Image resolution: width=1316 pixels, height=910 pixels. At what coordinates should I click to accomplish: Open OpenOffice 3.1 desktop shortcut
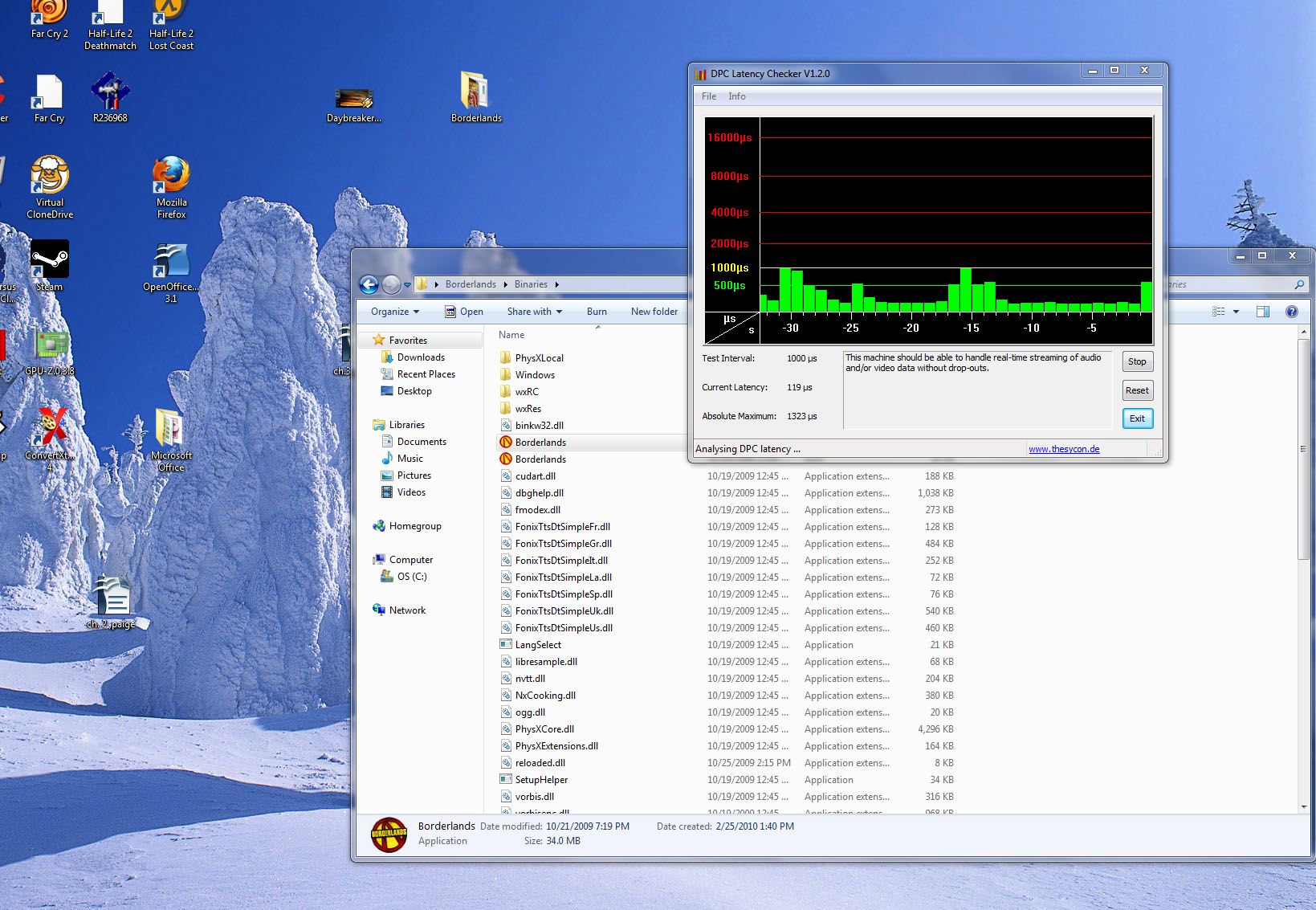(x=171, y=273)
